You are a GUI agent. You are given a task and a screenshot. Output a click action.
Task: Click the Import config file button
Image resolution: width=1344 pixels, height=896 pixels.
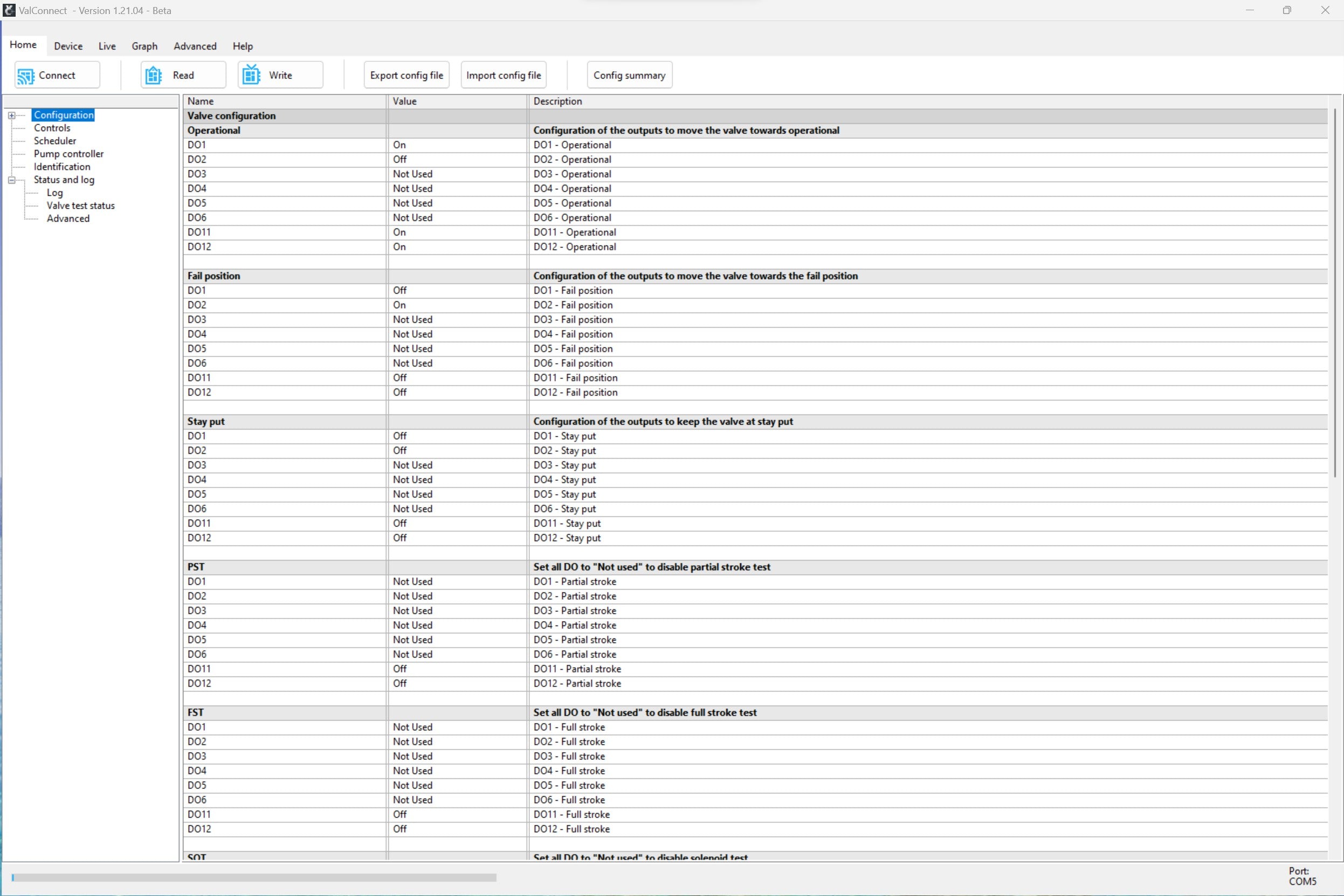point(504,75)
